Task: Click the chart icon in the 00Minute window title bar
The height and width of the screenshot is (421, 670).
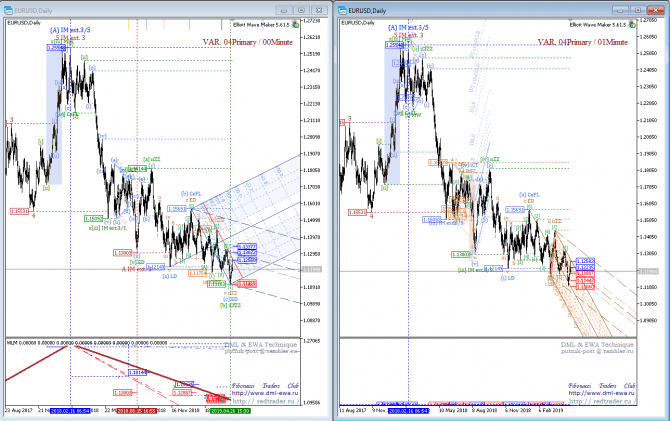Action: click(9, 10)
